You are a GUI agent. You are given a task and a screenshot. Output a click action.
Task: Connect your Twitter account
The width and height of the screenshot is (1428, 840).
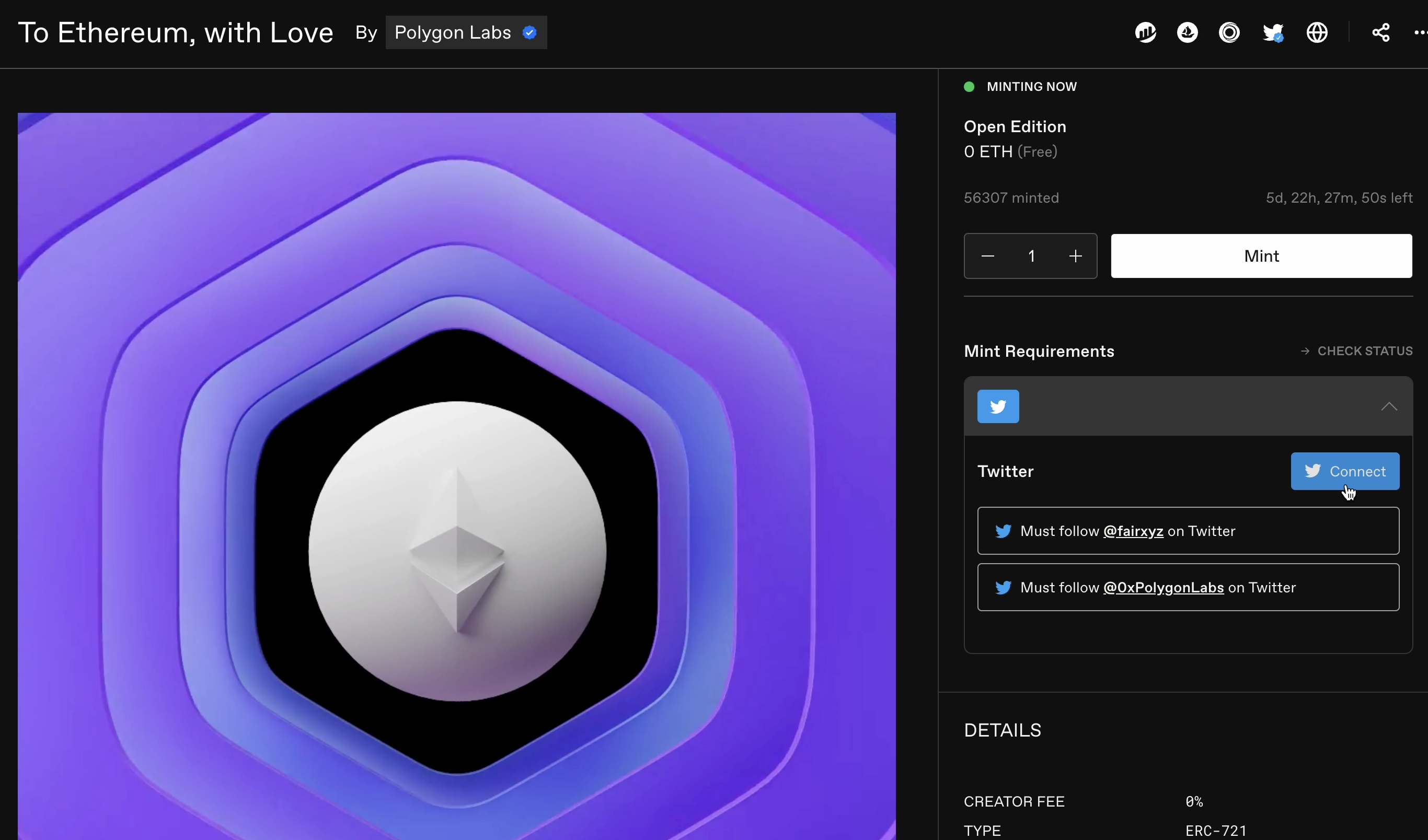point(1345,471)
